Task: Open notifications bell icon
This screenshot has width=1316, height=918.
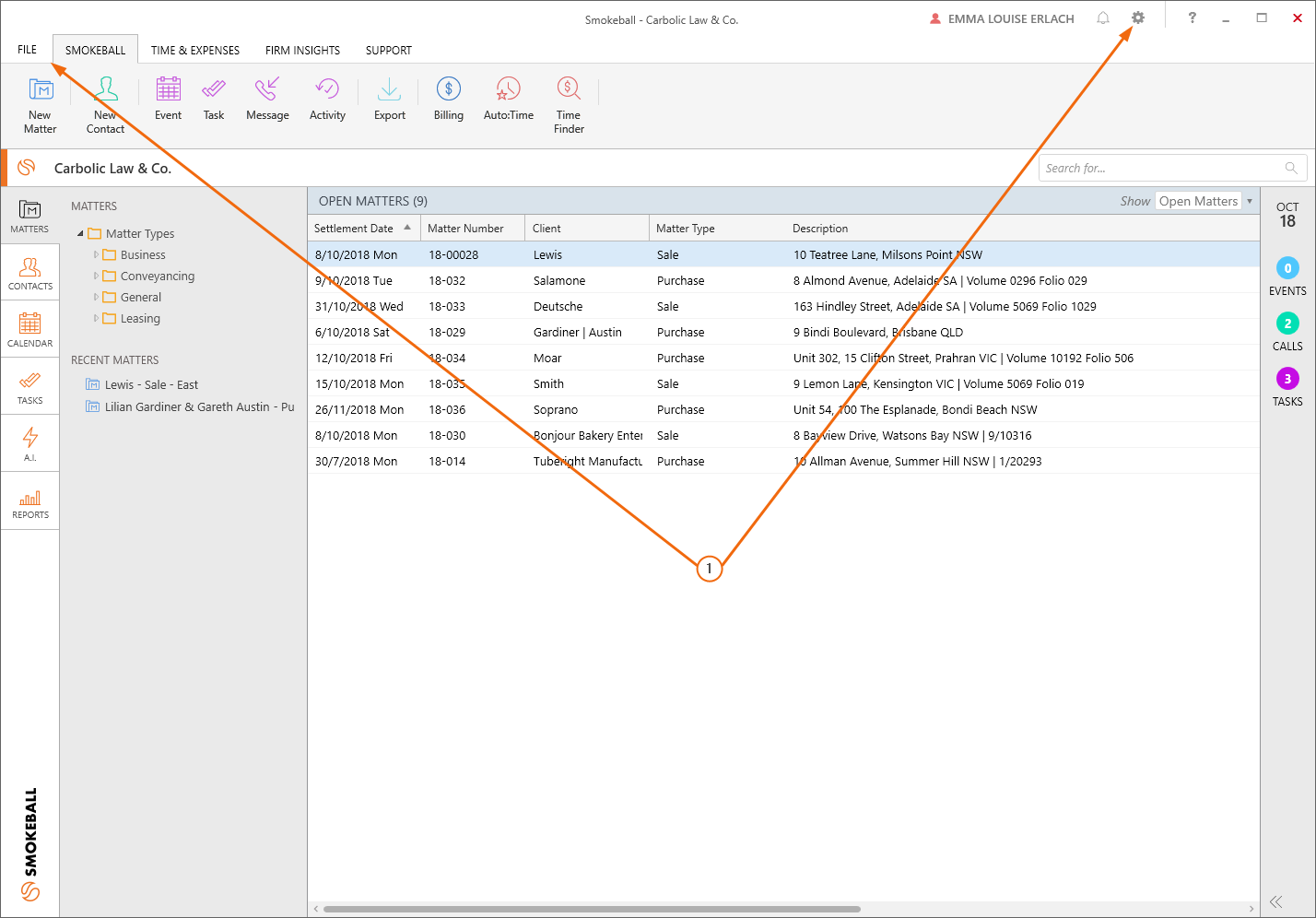Action: tap(1103, 18)
